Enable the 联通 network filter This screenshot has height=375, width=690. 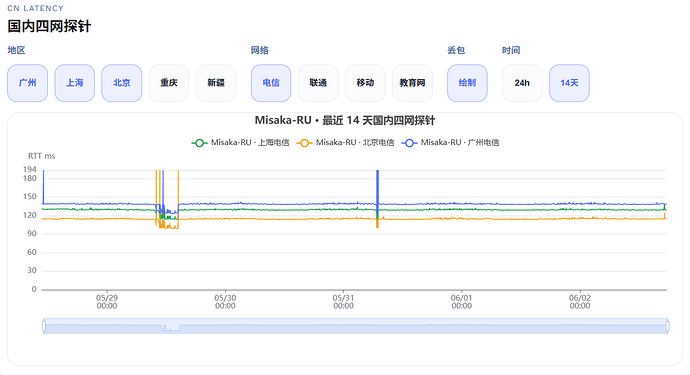coord(318,83)
